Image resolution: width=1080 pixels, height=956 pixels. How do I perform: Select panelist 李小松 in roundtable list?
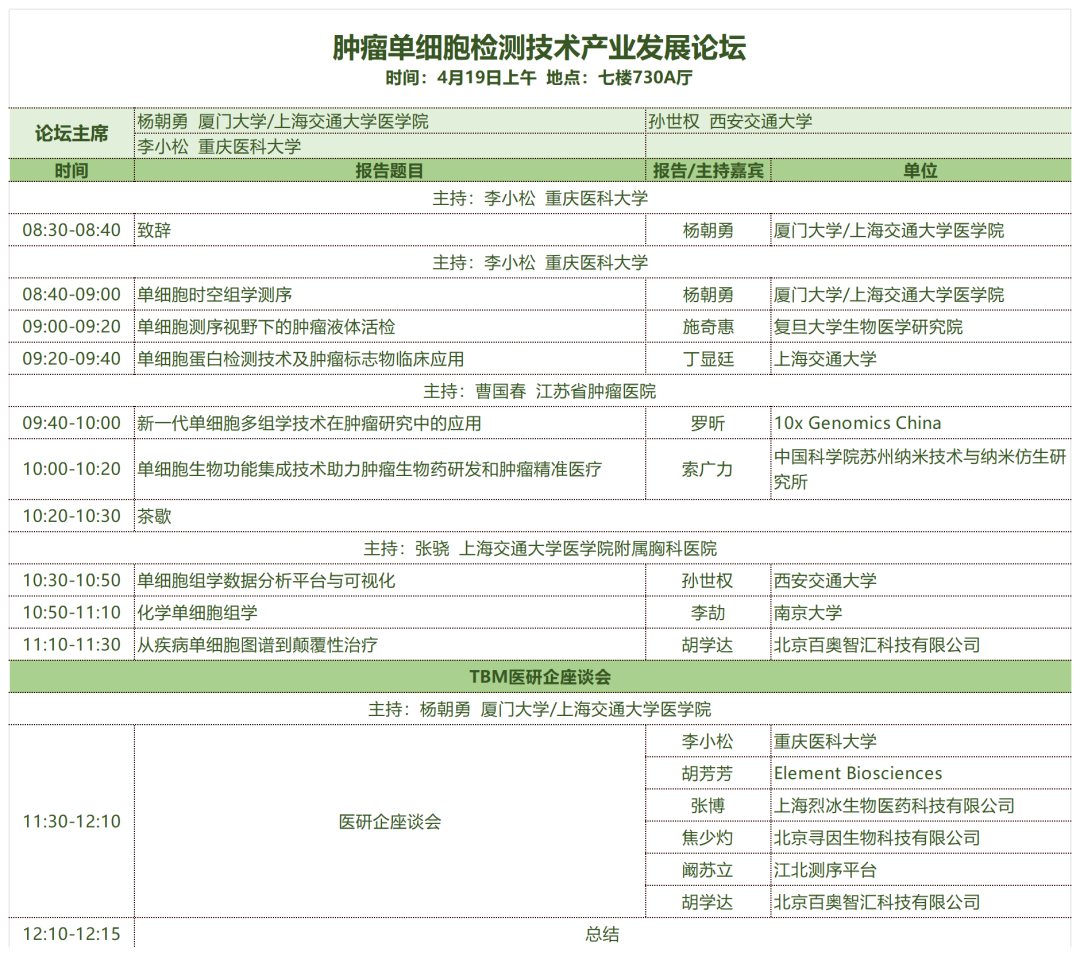[708, 742]
